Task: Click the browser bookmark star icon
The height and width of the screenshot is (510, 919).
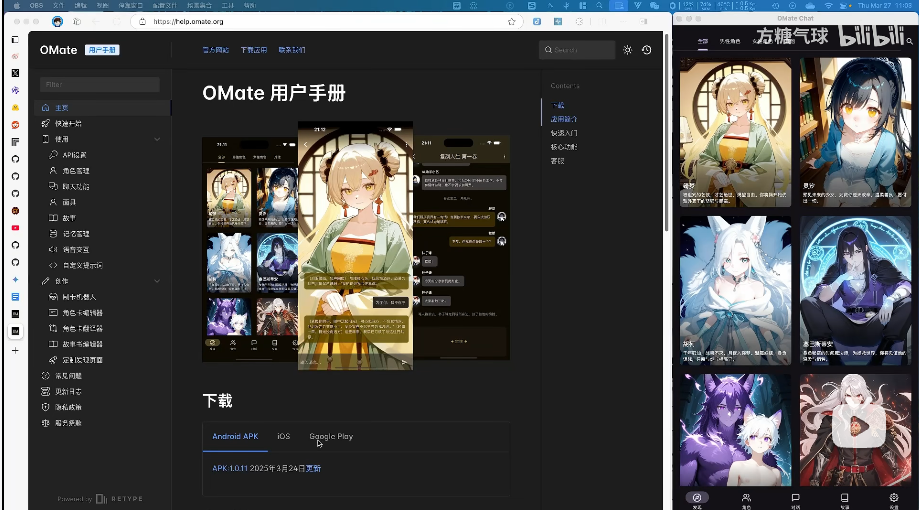Action: [512, 21]
